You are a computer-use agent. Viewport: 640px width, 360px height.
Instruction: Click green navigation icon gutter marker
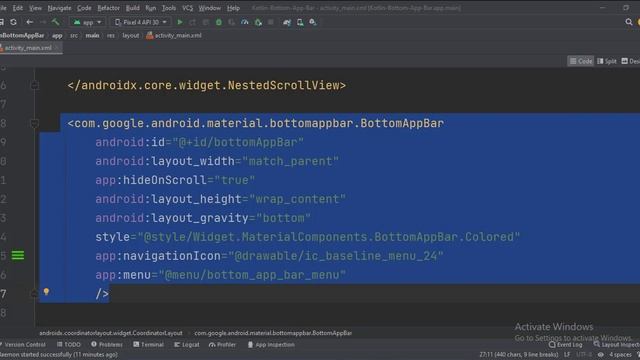tap(18, 256)
